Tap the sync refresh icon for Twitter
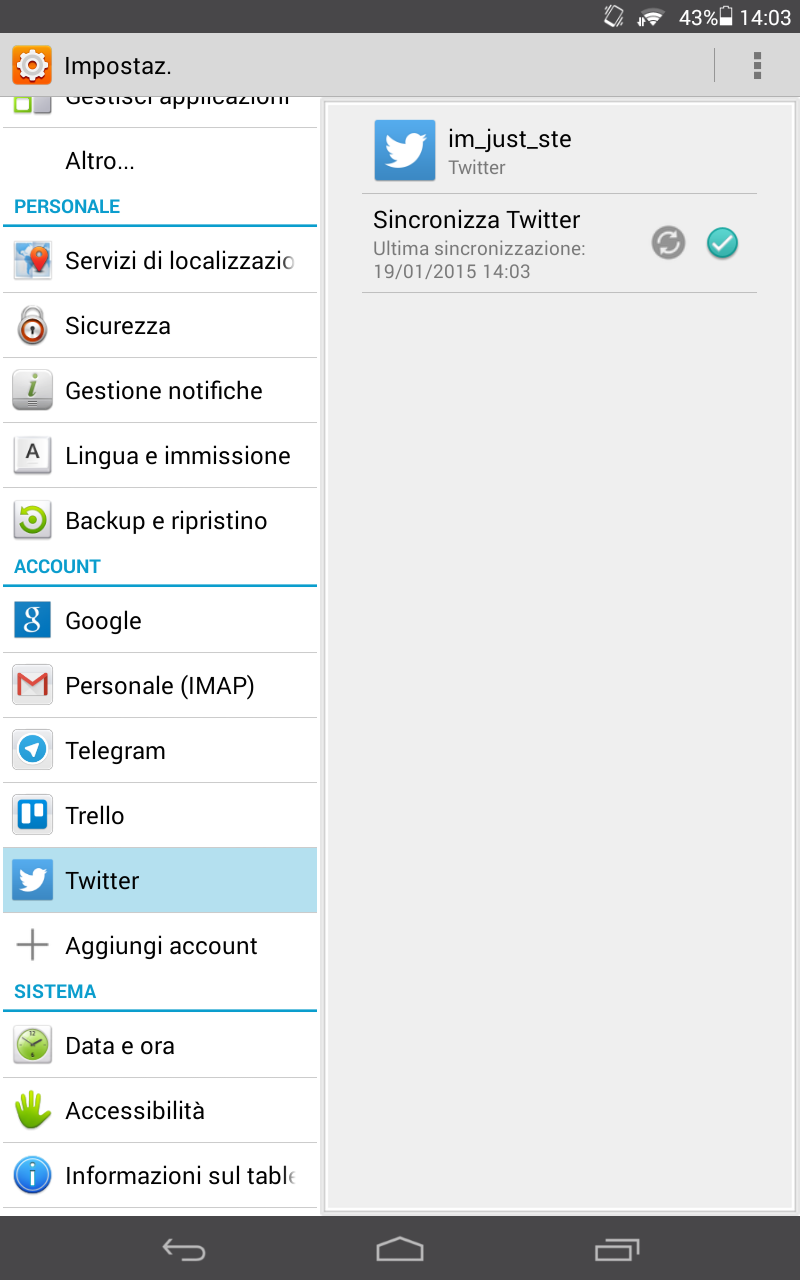 (669, 243)
